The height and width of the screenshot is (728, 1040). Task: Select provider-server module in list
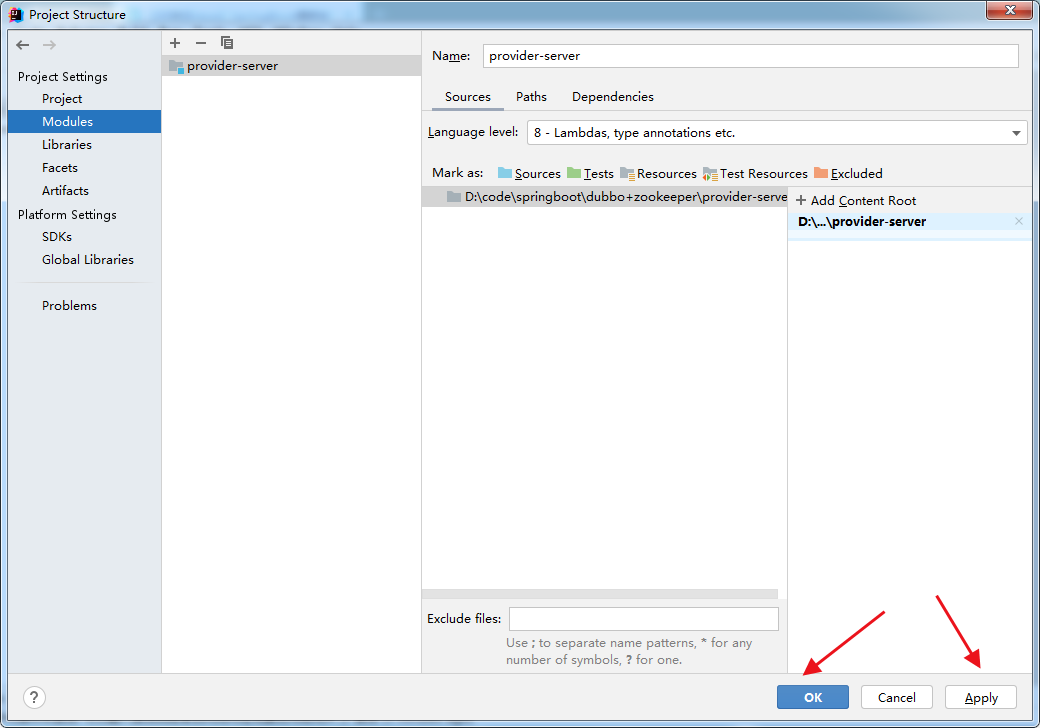click(291, 66)
